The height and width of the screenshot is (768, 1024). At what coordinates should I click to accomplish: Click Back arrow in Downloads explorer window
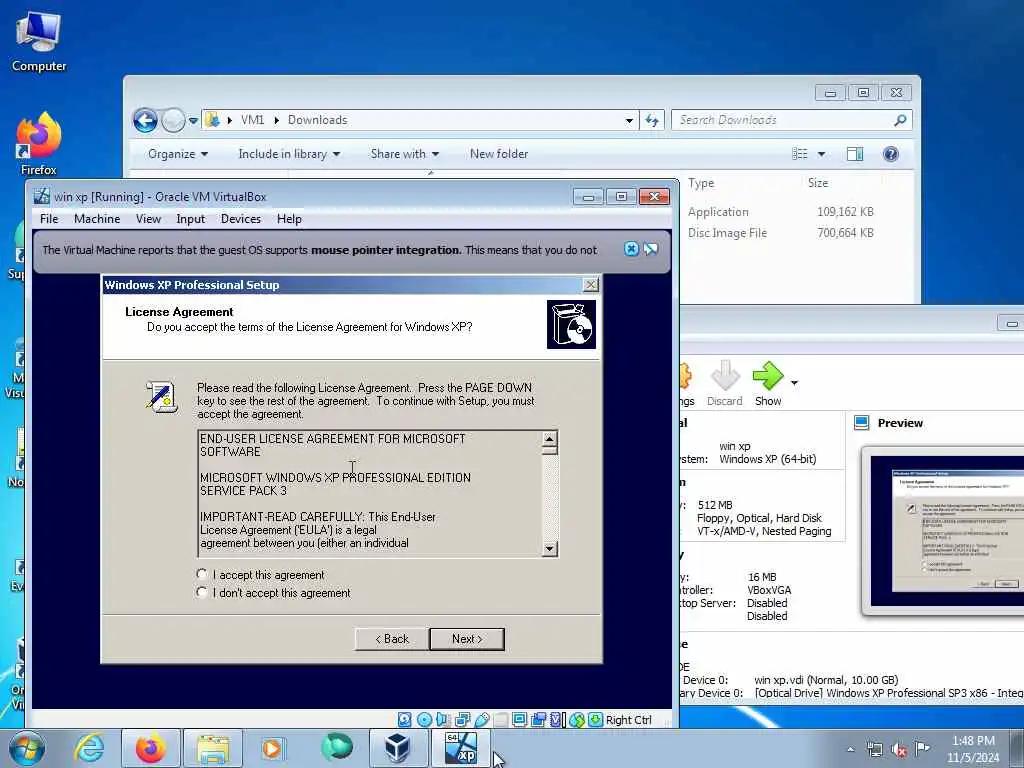click(146, 120)
